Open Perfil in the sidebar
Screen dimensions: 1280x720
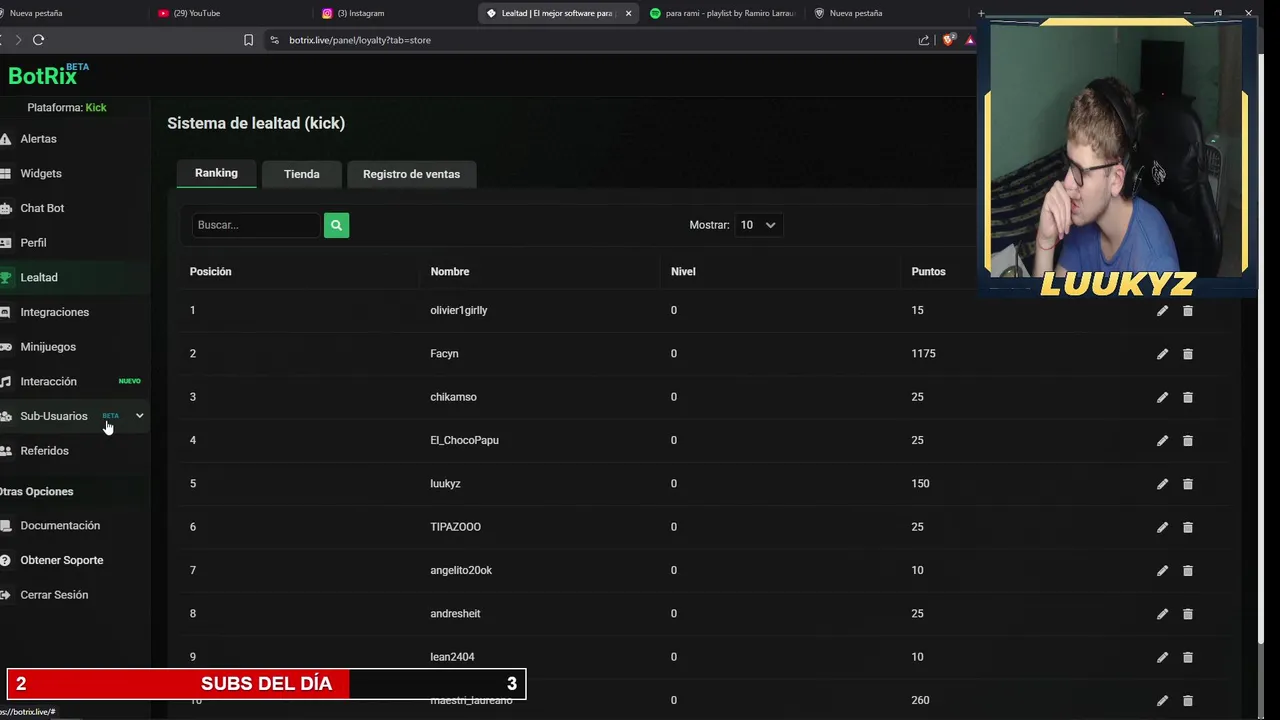(x=33, y=243)
